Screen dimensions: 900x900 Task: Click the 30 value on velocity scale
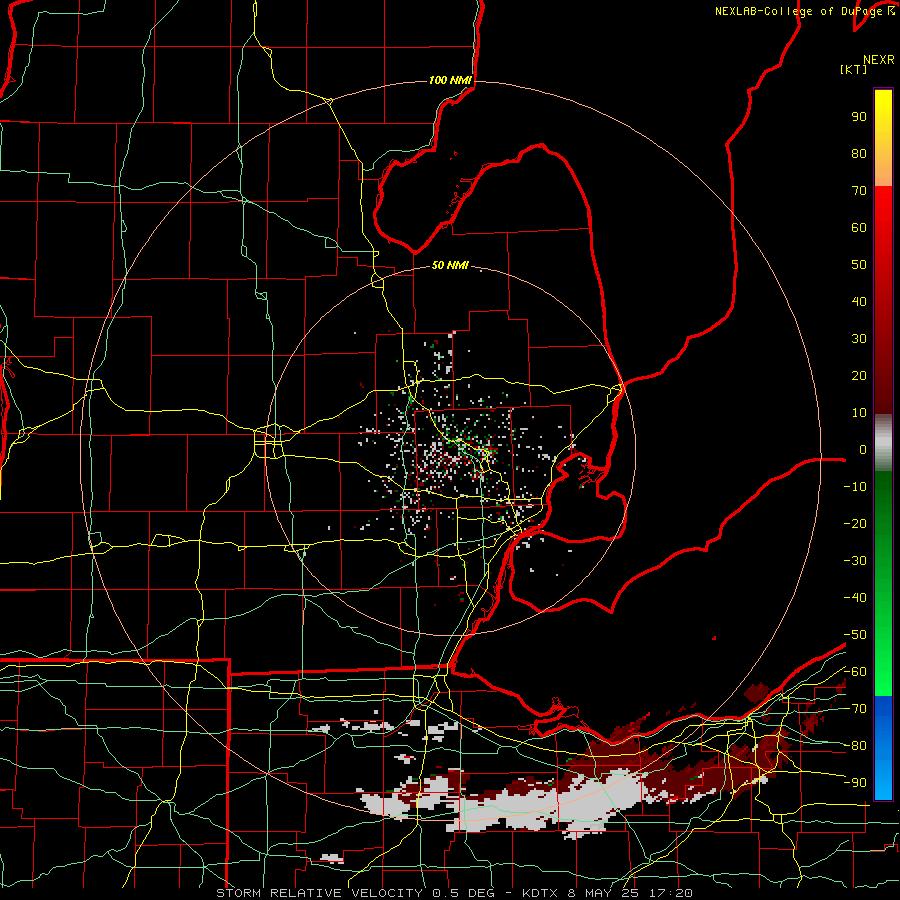coord(859,339)
